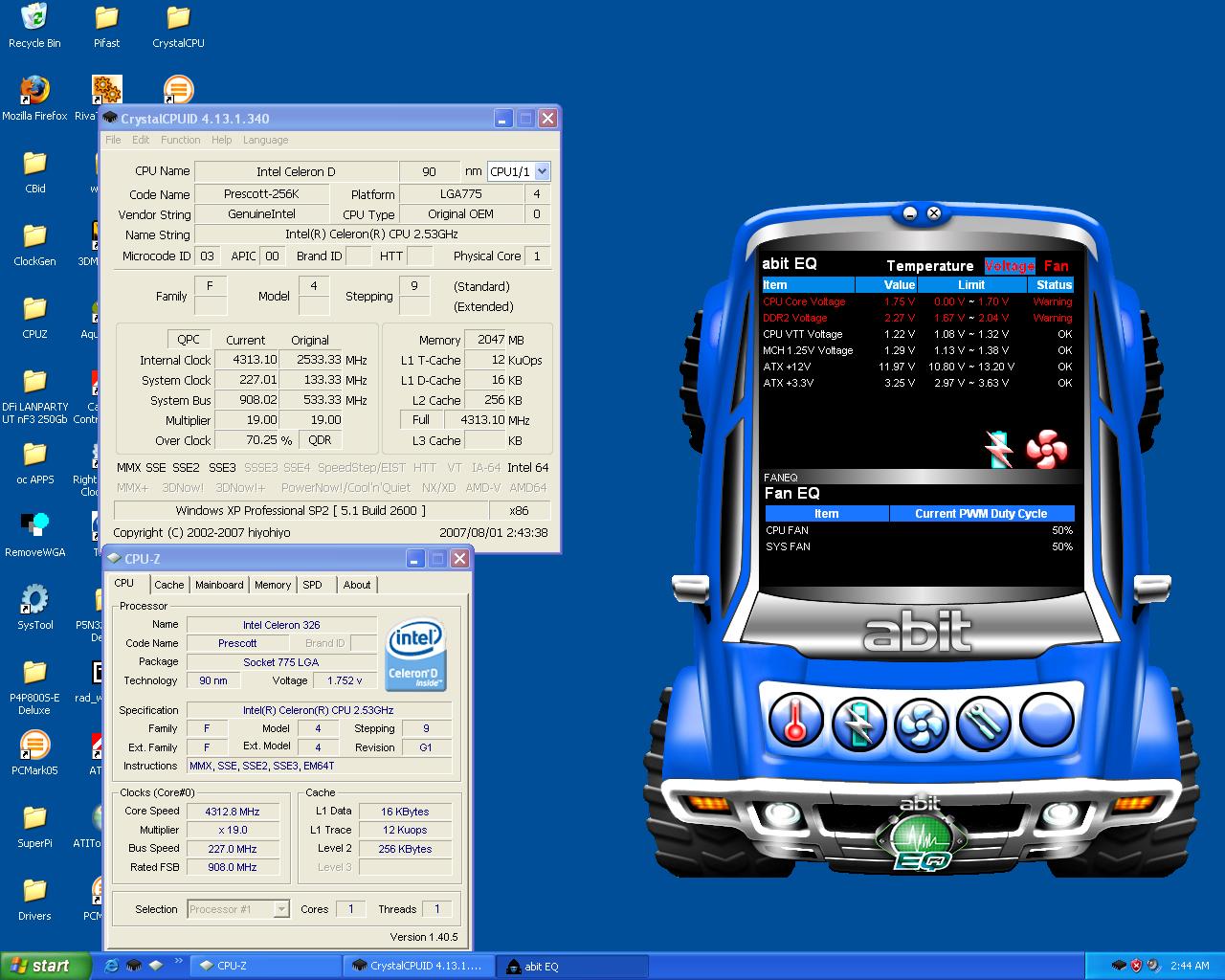Switch to Mainboard tab in CPU-Z
The height and width of the screenshot is (980, 1225).
pyautogui.click(x=219, y=585)
